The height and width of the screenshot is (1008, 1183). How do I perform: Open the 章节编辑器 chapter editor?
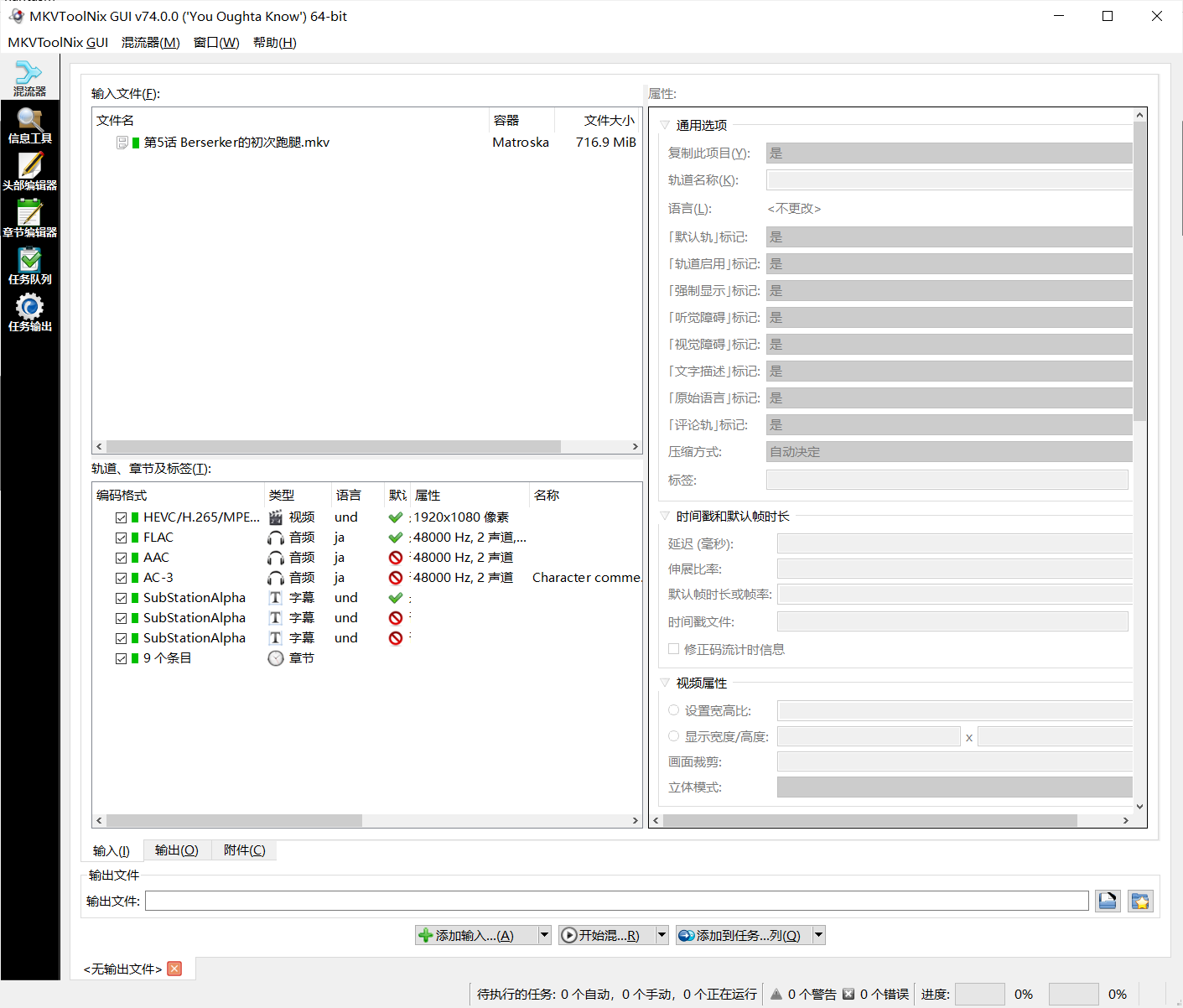click(29, 219)
